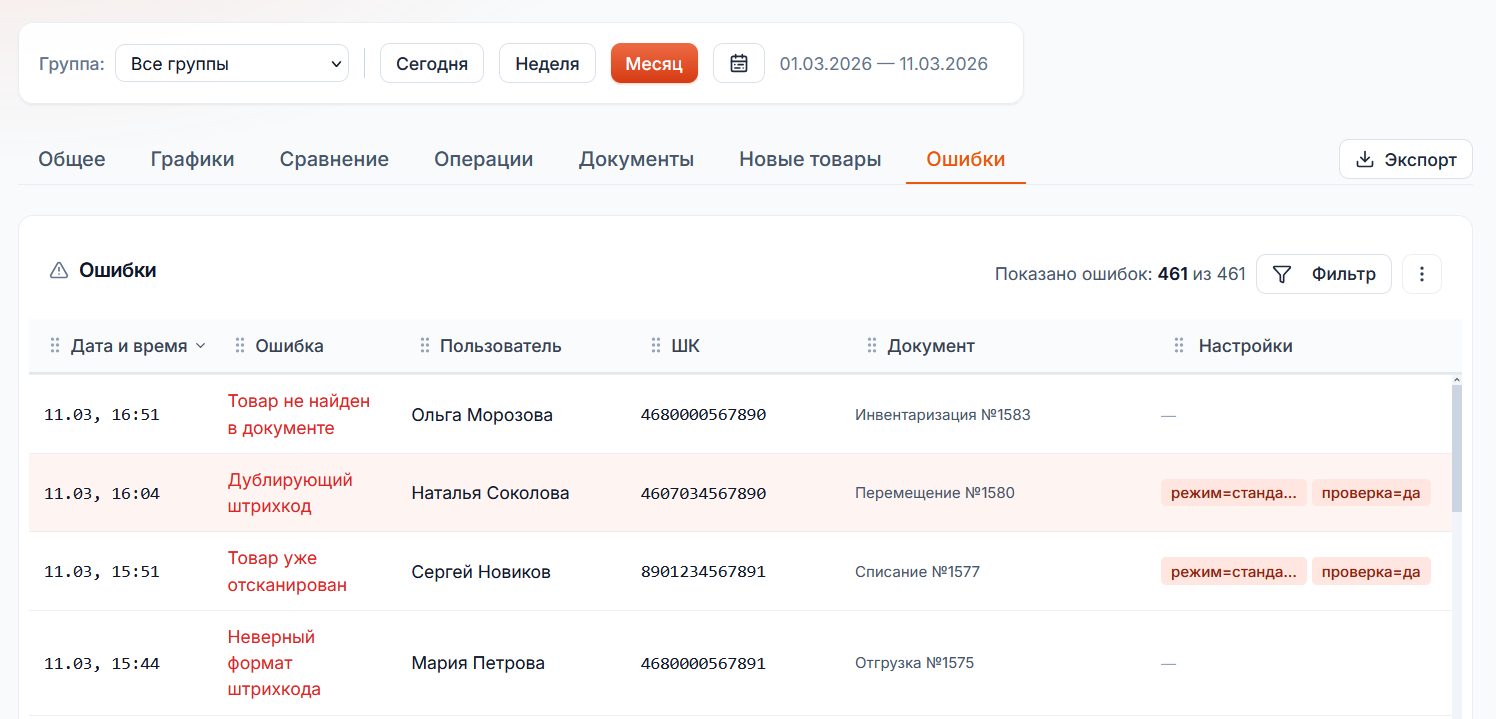Click error Дублирующий штрихкод

coord(290,493)
